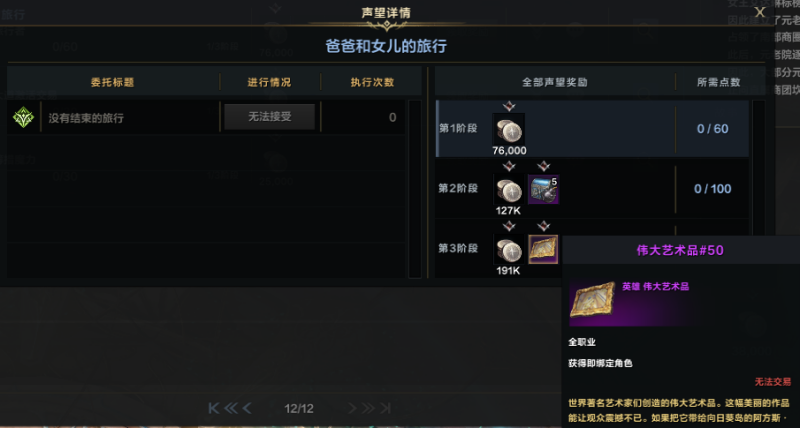
Task: Select the 191K silver coin icon in stage 3
Action: point(509,249)
